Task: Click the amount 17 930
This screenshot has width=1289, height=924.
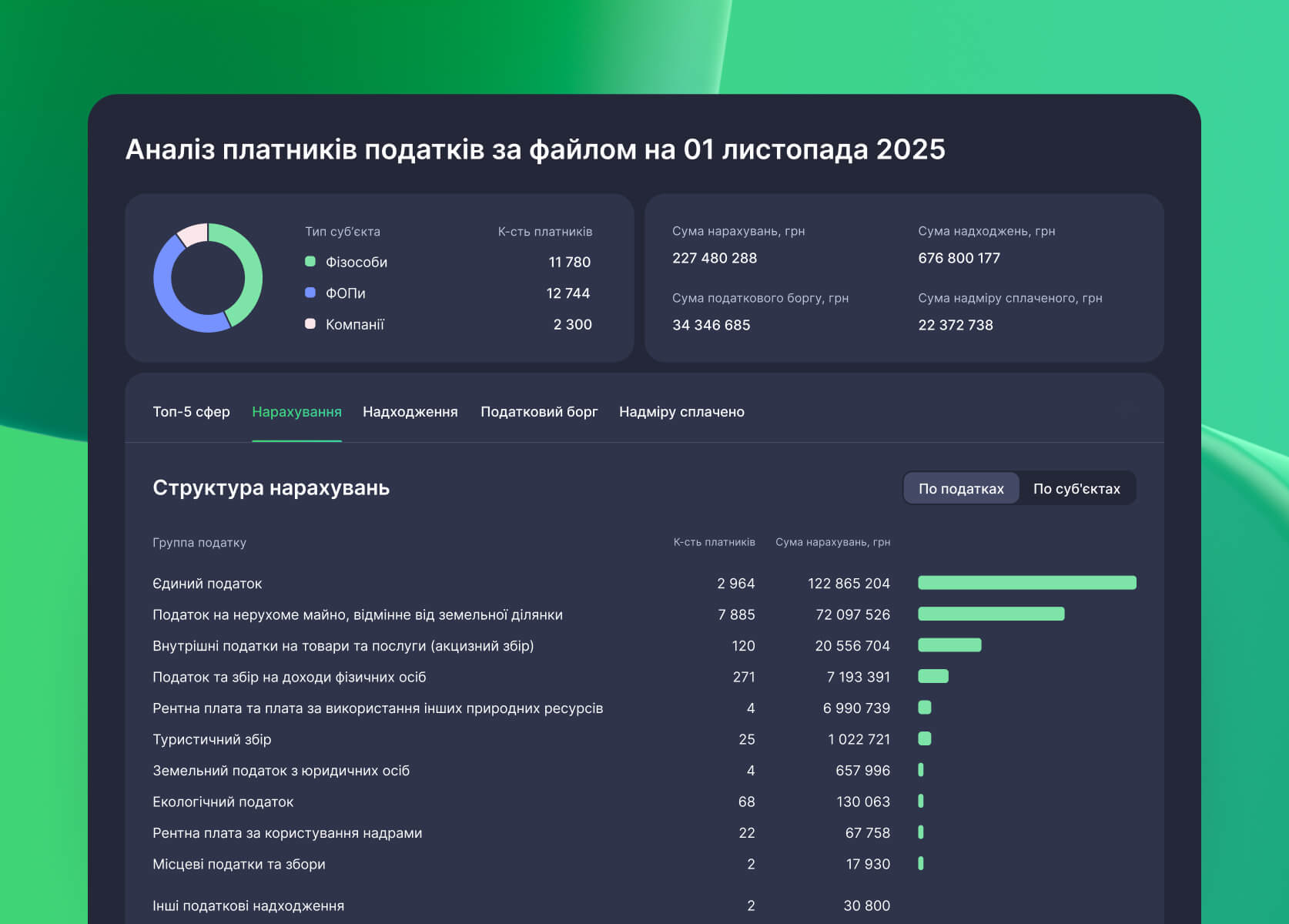Action: coord(868,864)
